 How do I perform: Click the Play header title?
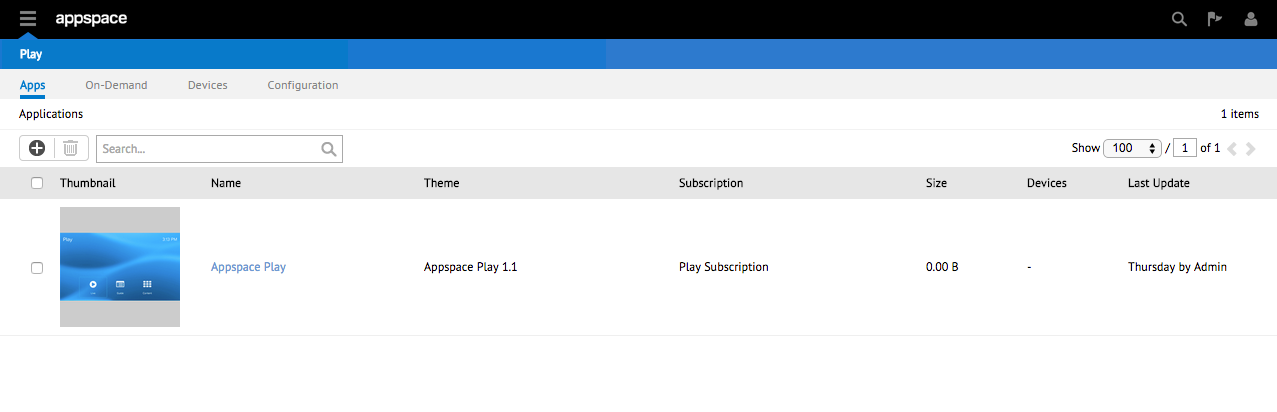point(31,54)
